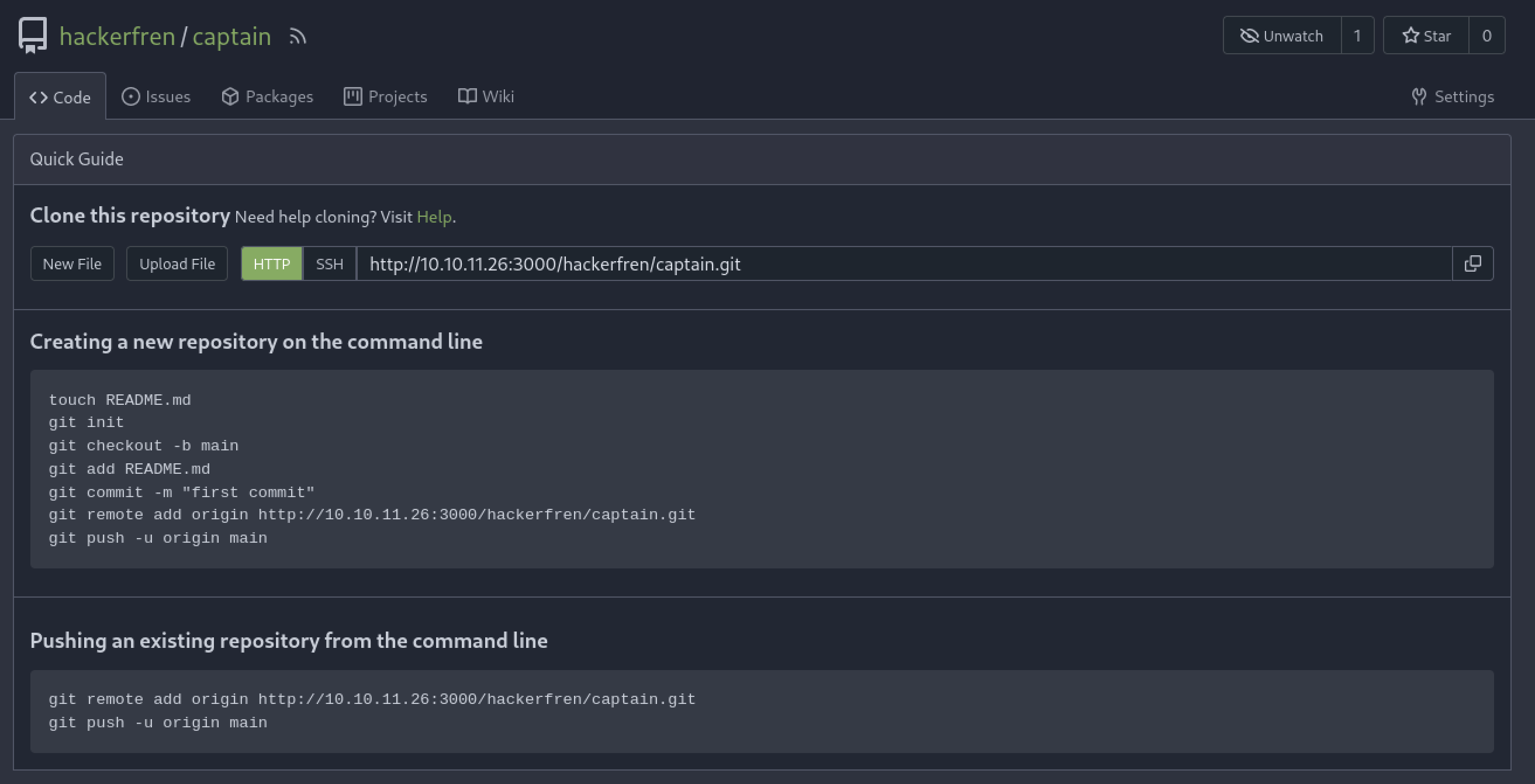
Task: Click the repository icon beside hackerfren
Action: point(32,36)
